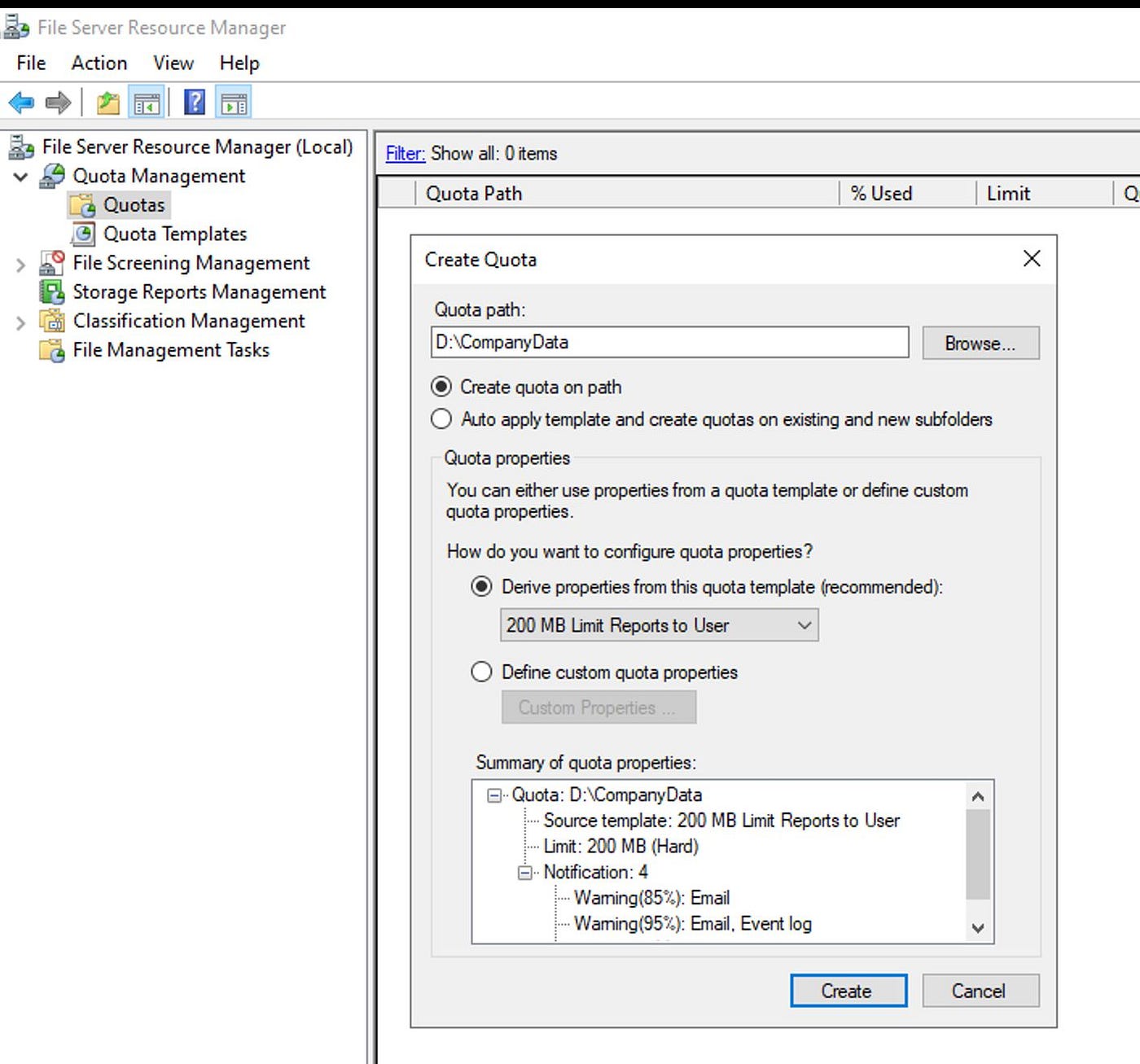The width and height of the screenshot is (1140, 1064).
Task: Click the File Management Tasks icon
Action: tap(53, 350)
